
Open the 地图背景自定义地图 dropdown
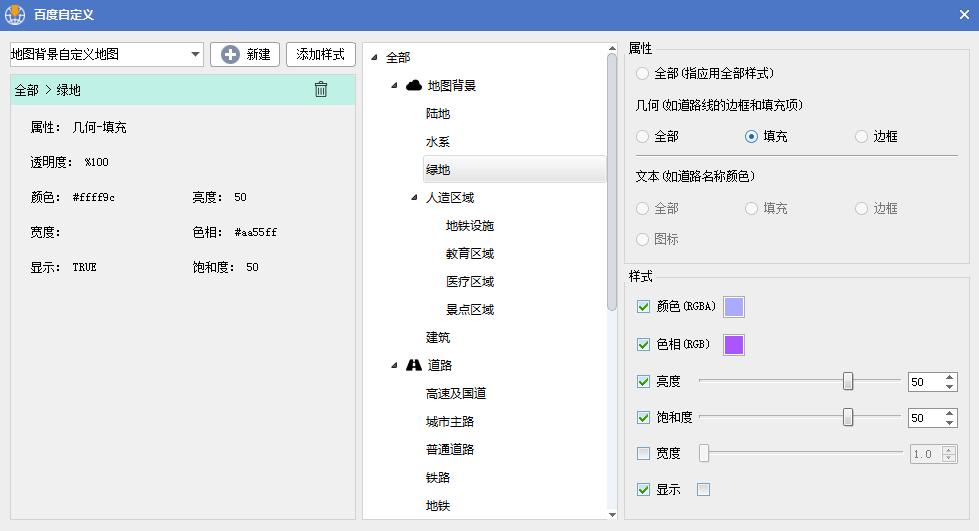[195, 54]
